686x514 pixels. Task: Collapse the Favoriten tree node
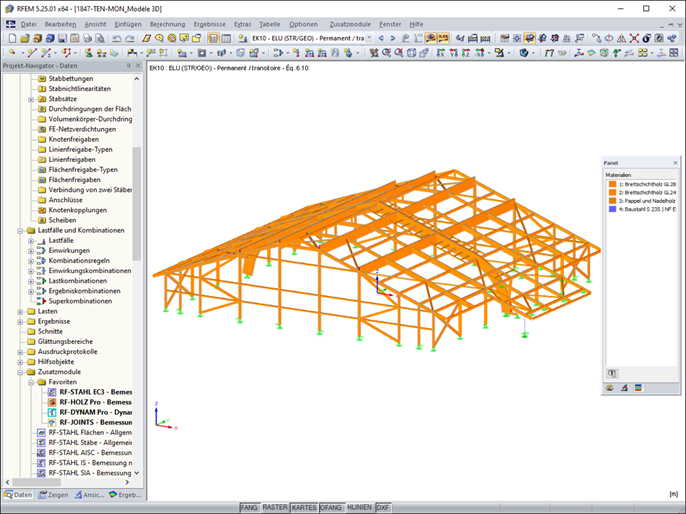tap(31, 382)
